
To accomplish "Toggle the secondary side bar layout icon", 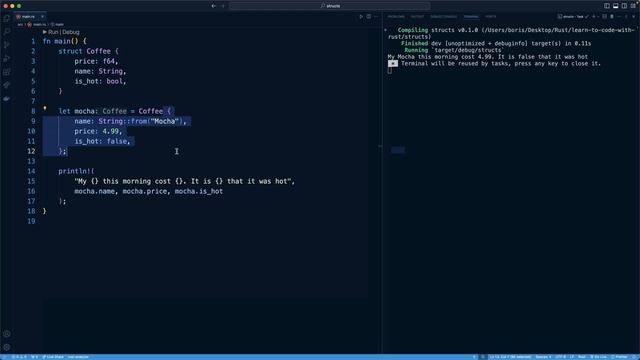I will tap(624, 6).
